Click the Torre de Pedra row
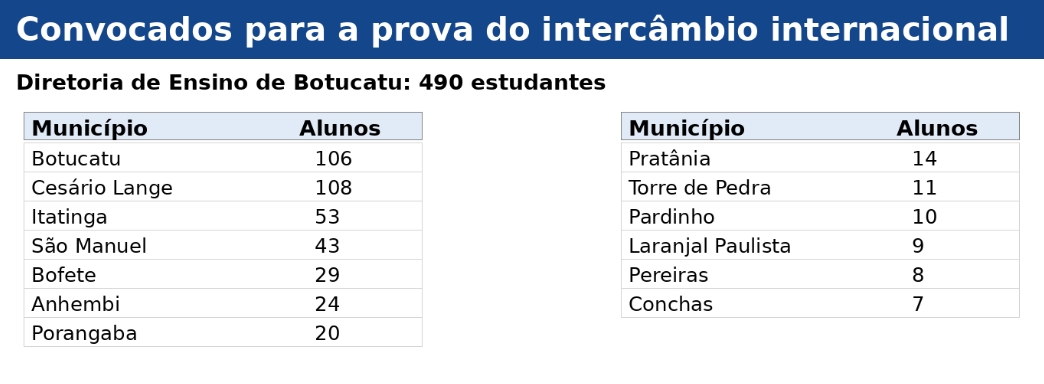The width and height of the screenshot is (1044, 384). (820, 187)
